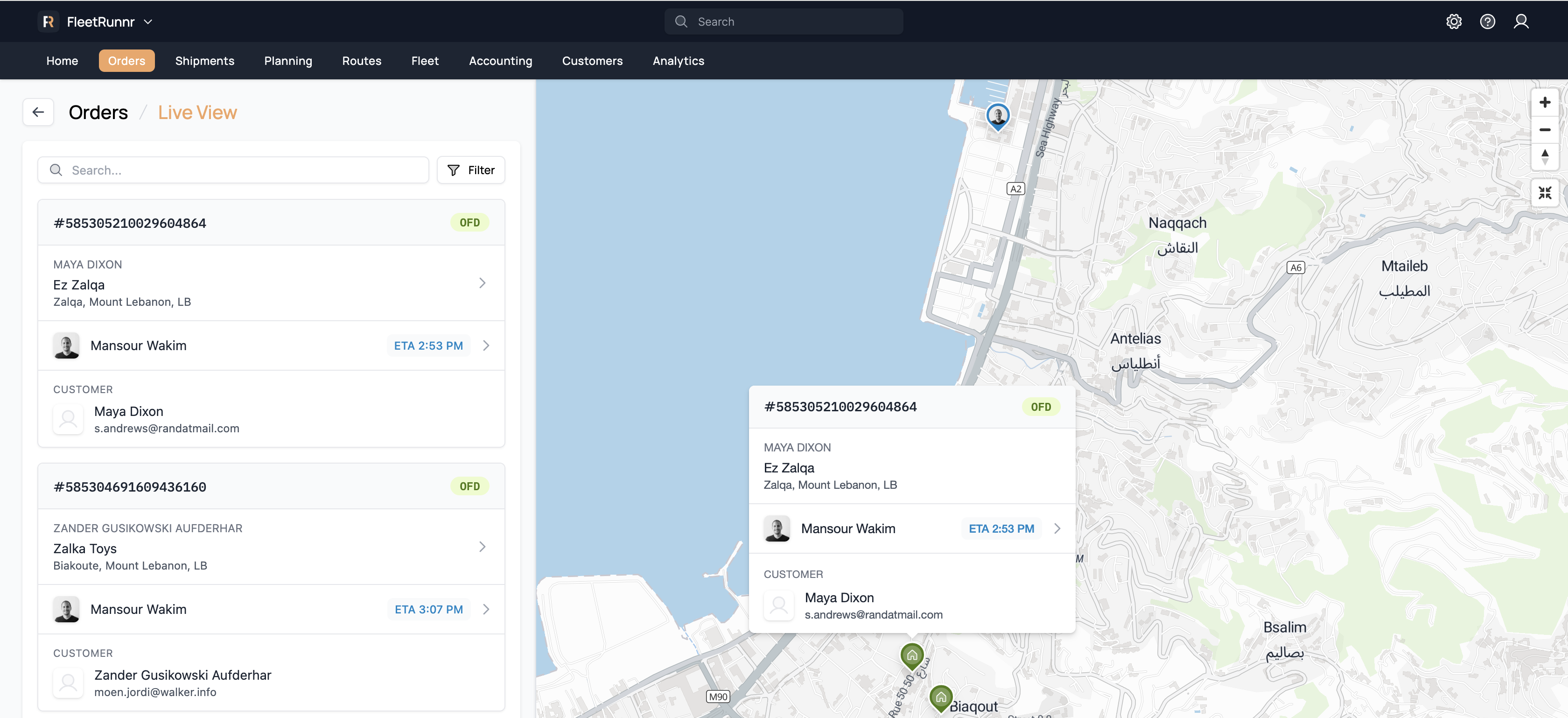Open the user profile icon

[1520, 22]
